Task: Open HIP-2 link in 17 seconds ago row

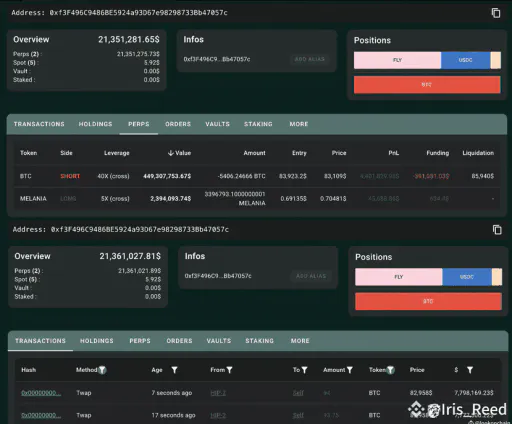Action: point(218,415)
